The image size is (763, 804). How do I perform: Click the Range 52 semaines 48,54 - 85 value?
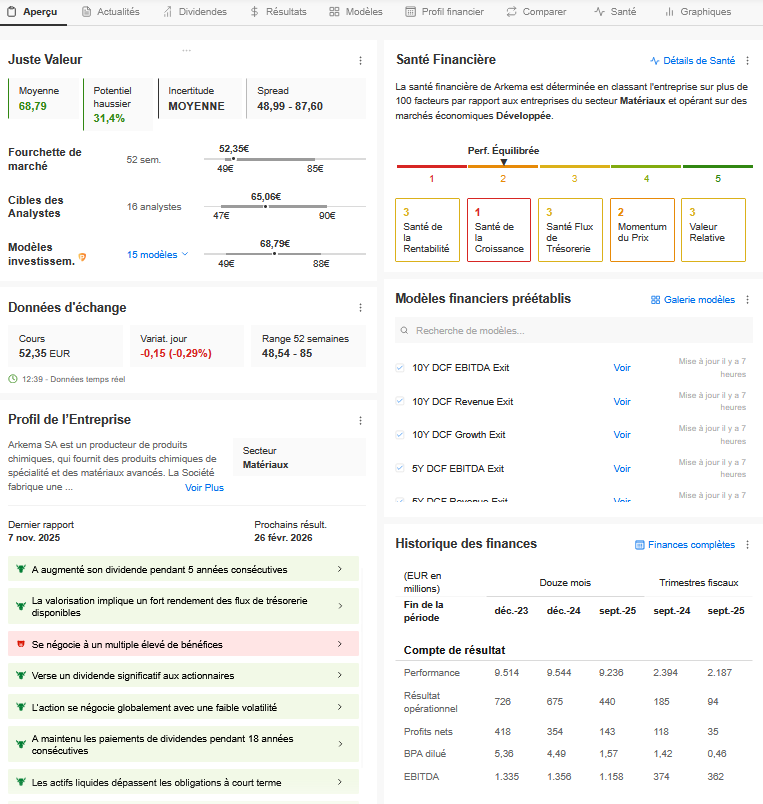point(287,353)
